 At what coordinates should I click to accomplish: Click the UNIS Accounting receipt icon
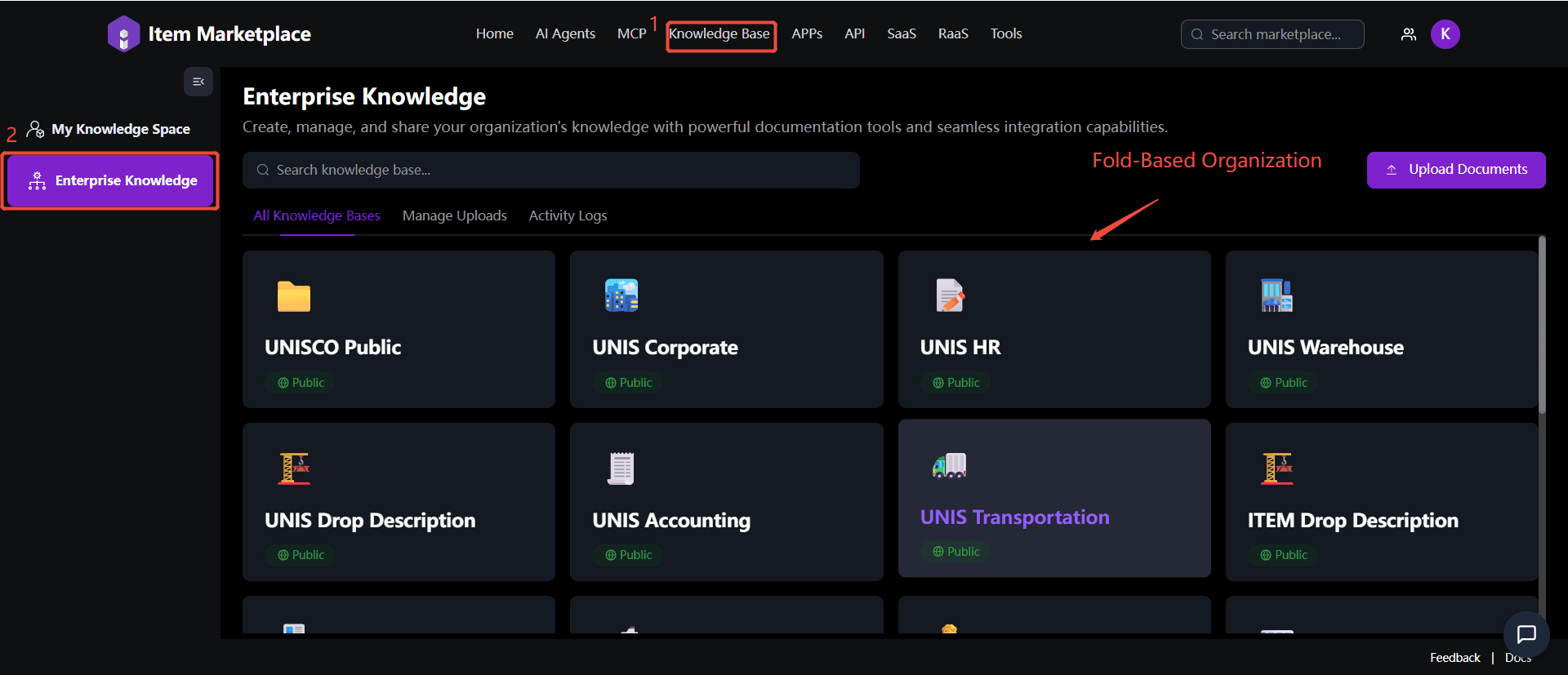pyautogui.click(x=621, y=469)
